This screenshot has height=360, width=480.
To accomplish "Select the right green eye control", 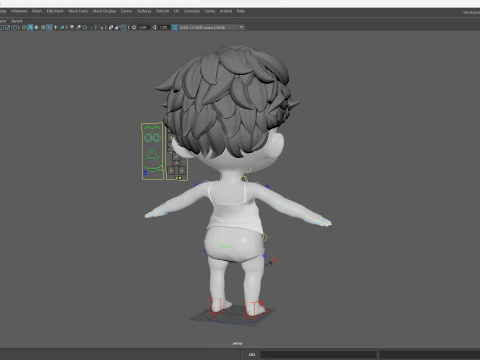I will (157, 137).
